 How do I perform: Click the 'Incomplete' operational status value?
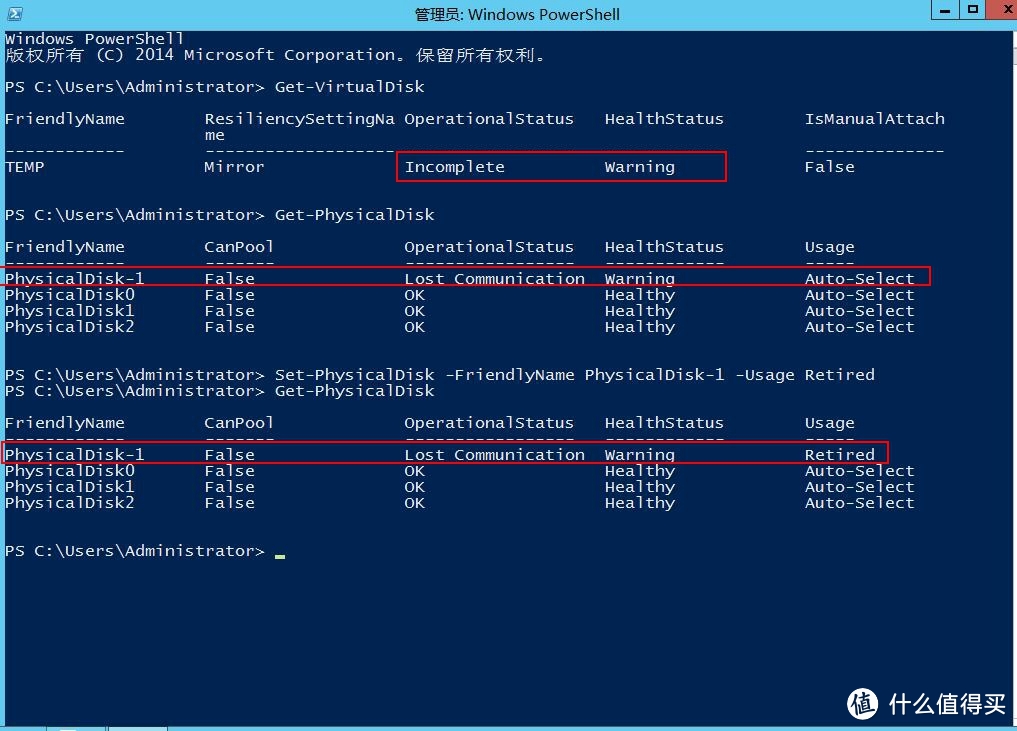[454, 167]
